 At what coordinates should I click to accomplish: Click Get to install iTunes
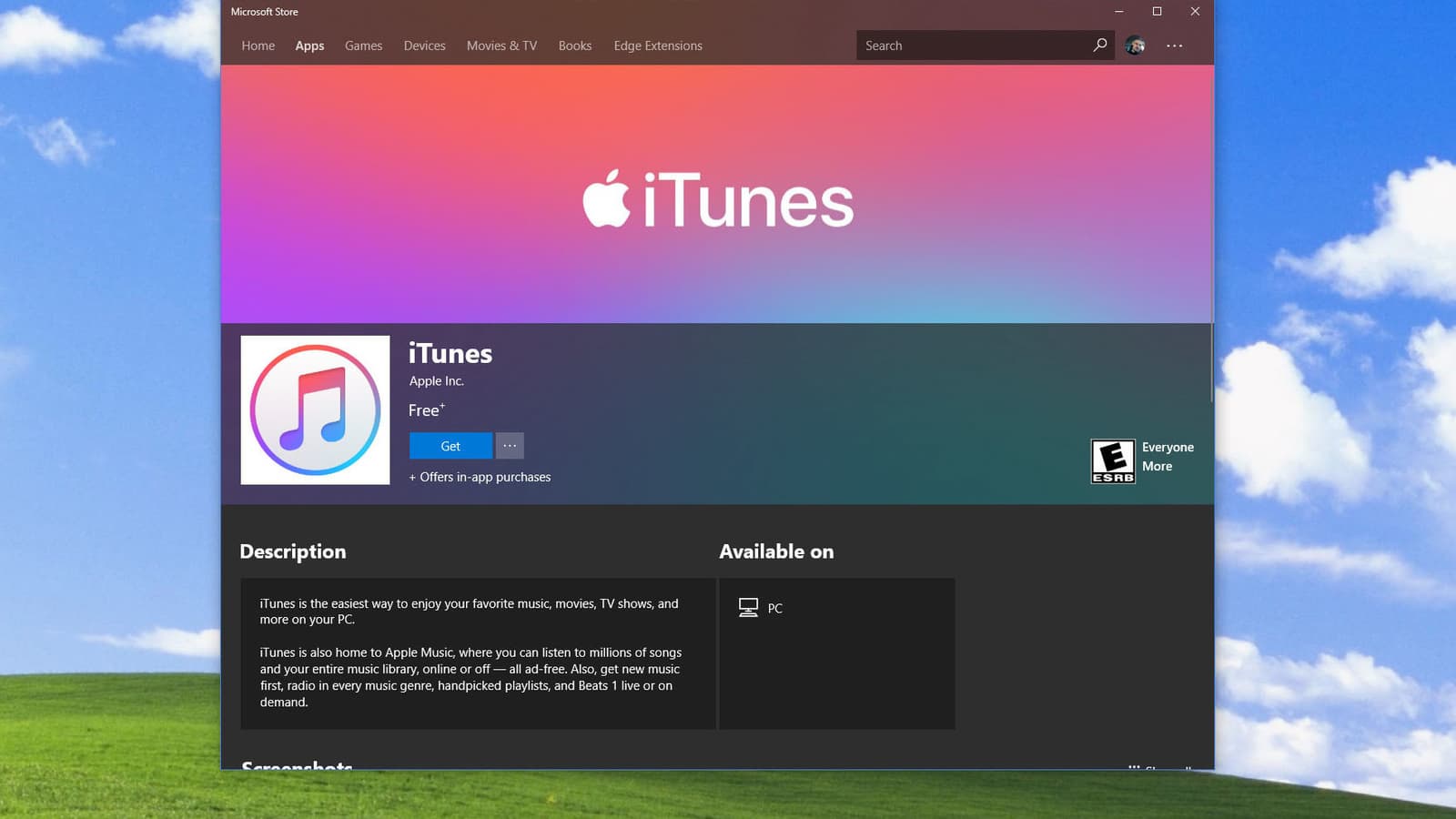click(450, 446)
